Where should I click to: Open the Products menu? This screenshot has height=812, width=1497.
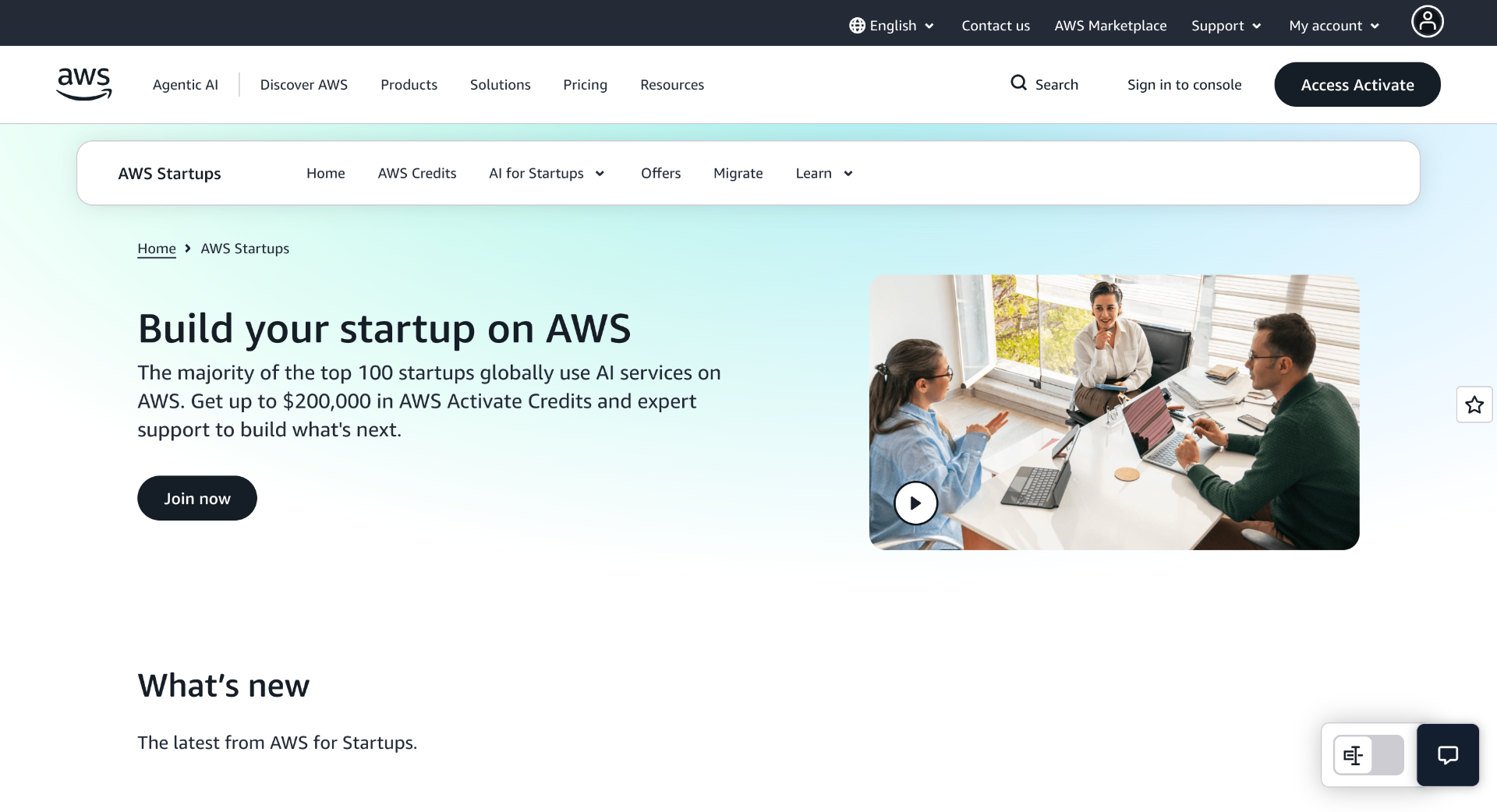tap(409, 84)
